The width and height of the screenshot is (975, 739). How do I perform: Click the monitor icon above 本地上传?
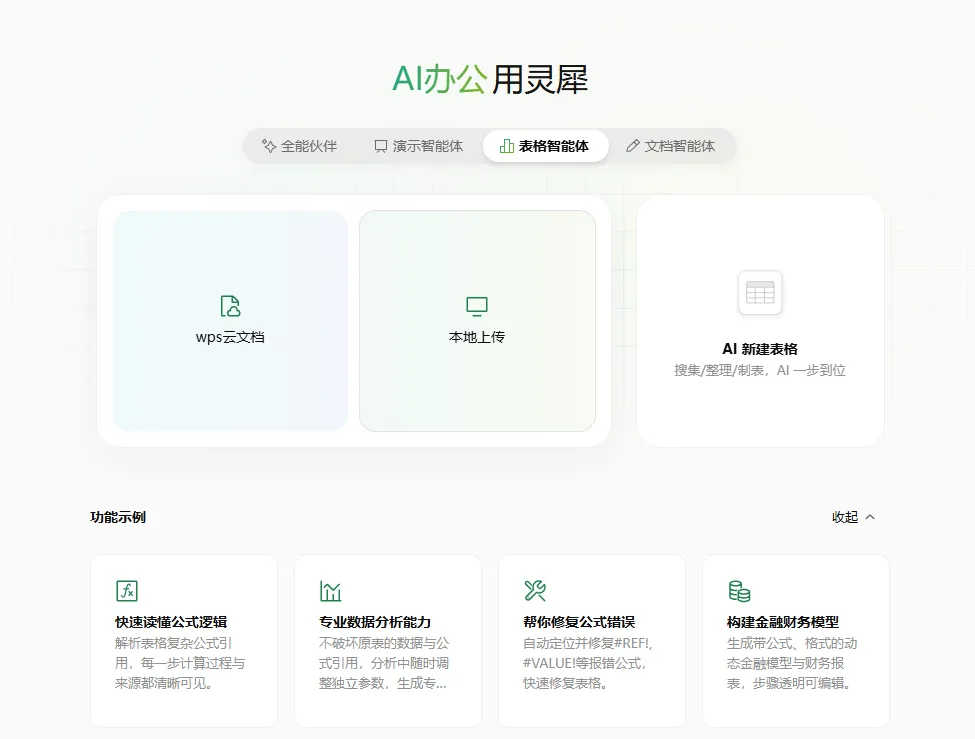pos(477,306)
